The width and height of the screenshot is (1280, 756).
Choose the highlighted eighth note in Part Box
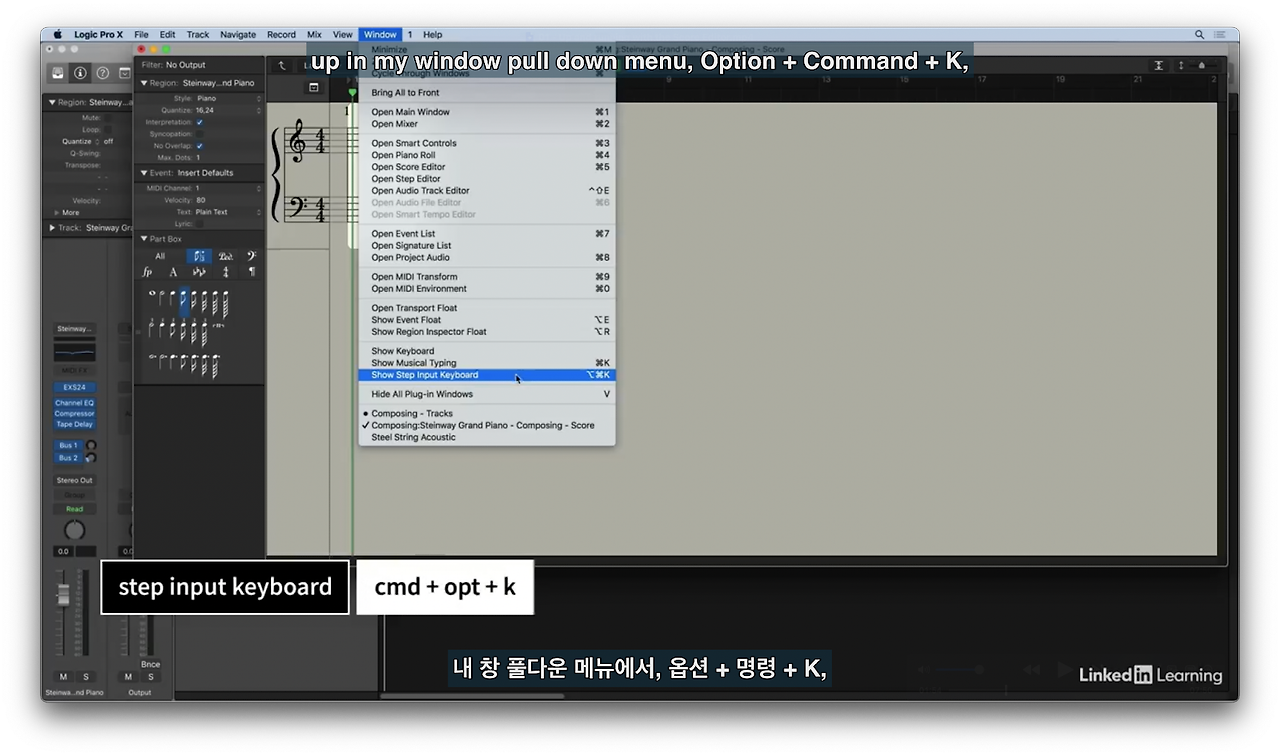[184, 303]
